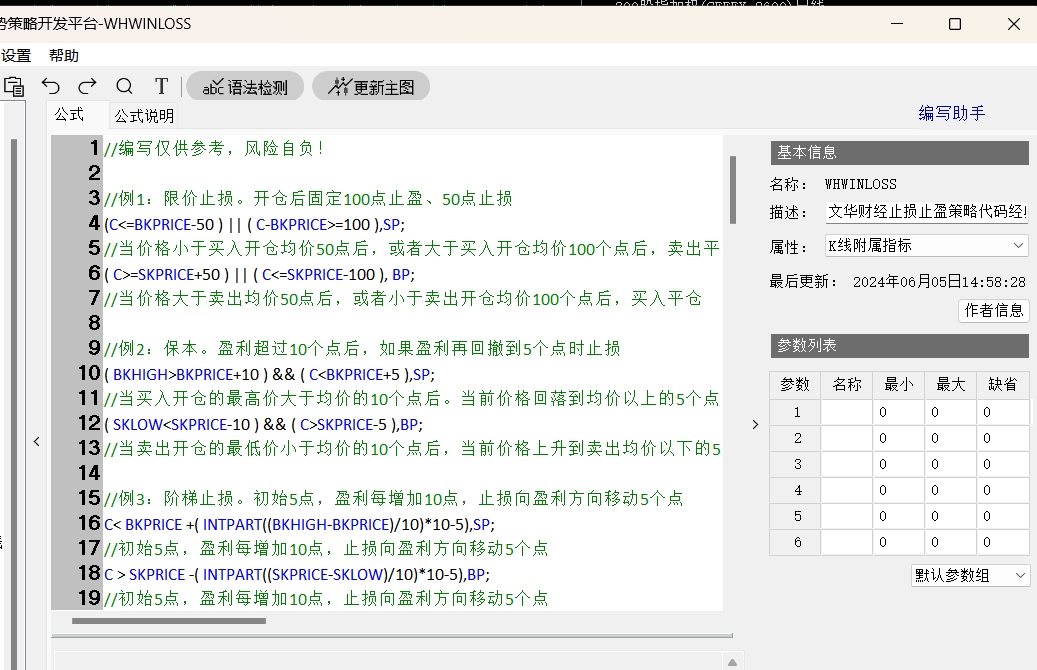This screenshot has height=670, width=1037.
Task: Click the 作者信息 button
Action: tap(993, 311)
